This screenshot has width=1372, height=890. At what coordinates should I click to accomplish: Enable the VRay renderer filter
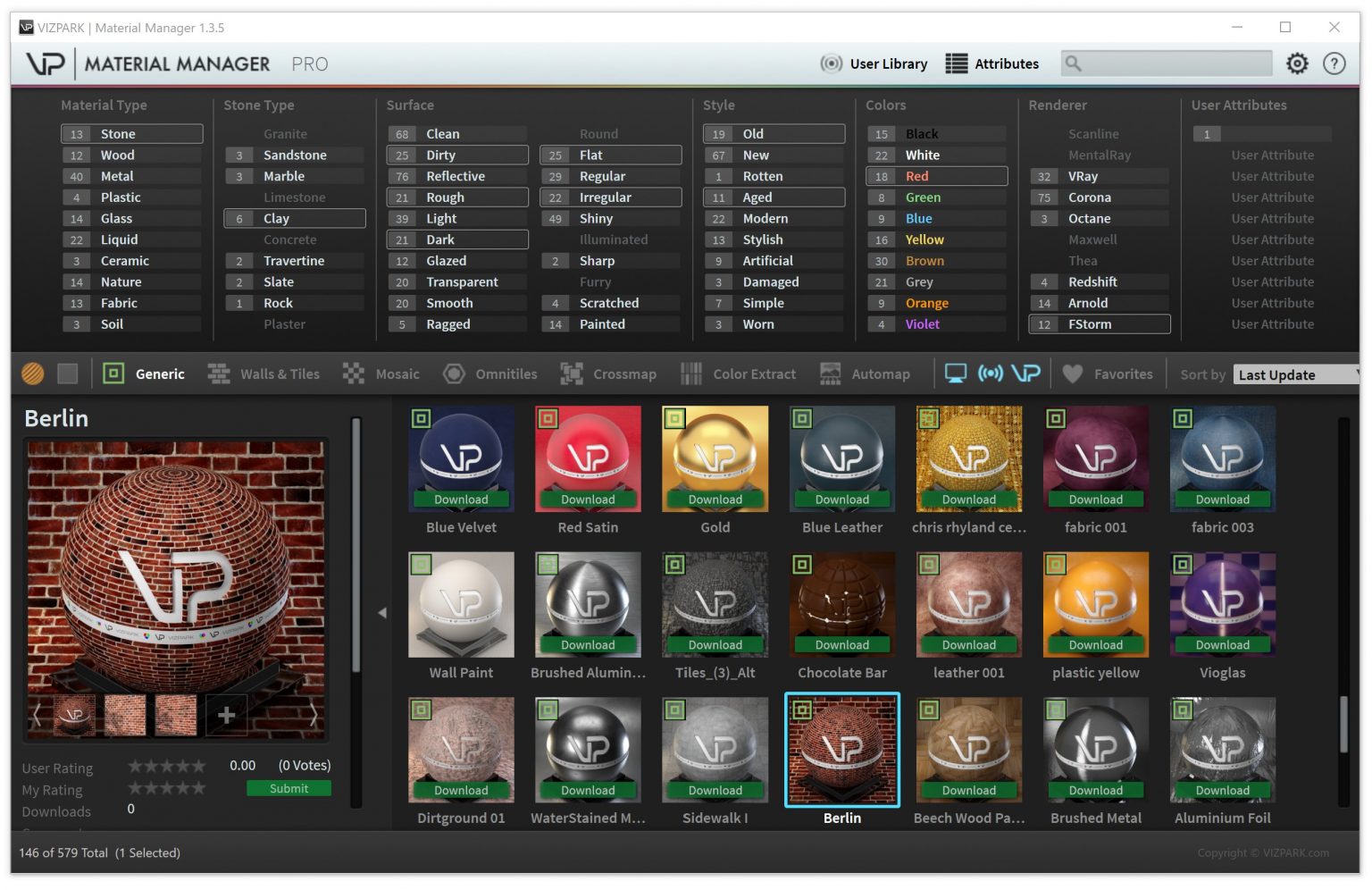pos(1098,176)
